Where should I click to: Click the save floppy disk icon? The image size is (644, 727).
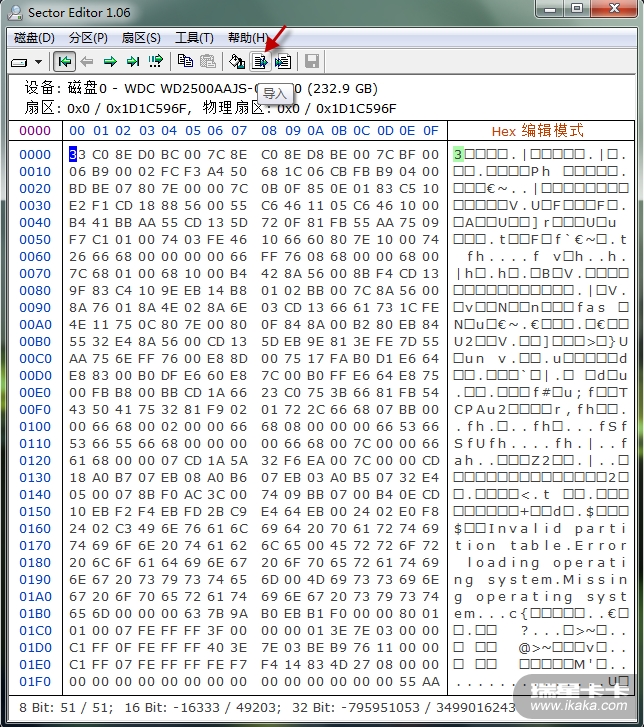pos(312,61)
